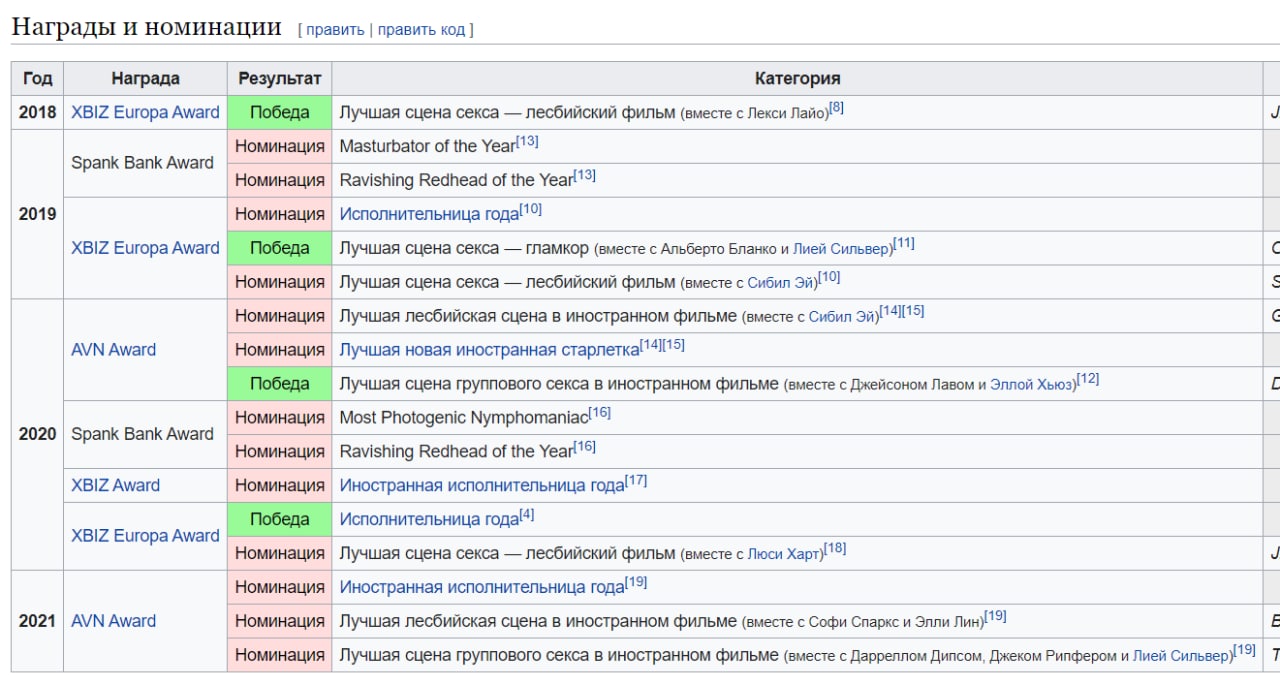Follow the 'Лией Сильвер' link in the гламкор row
Image resolution: width=1280 pixels, height=685 pixels.
[842, 249]
